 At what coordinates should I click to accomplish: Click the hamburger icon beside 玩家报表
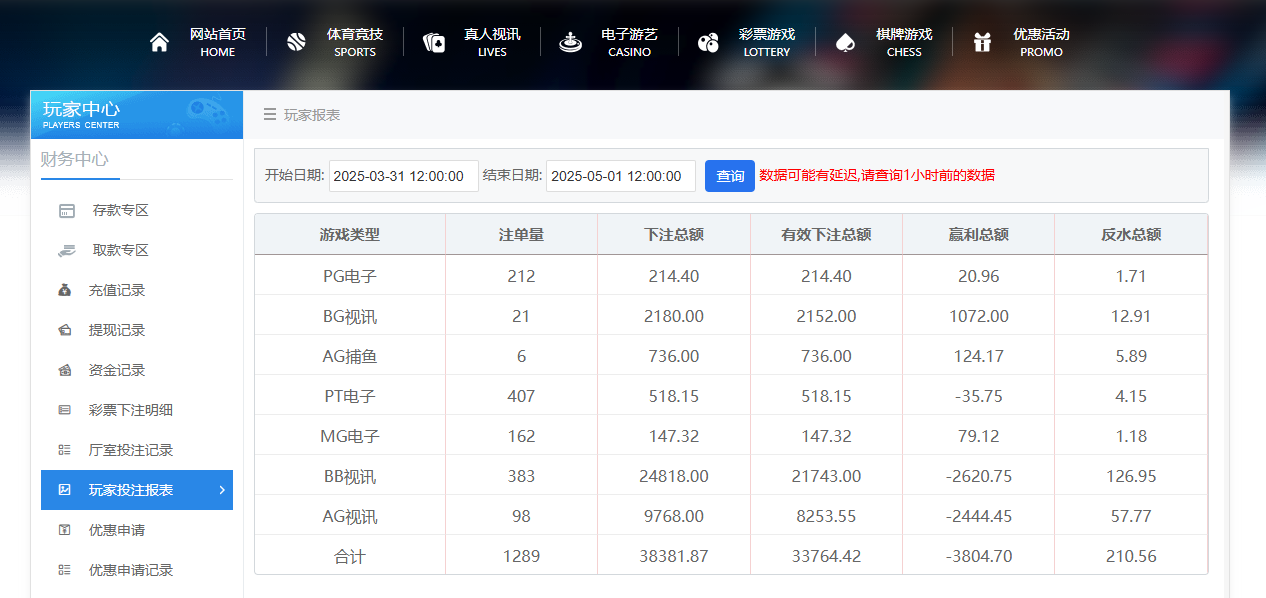[x=268, y=114]
